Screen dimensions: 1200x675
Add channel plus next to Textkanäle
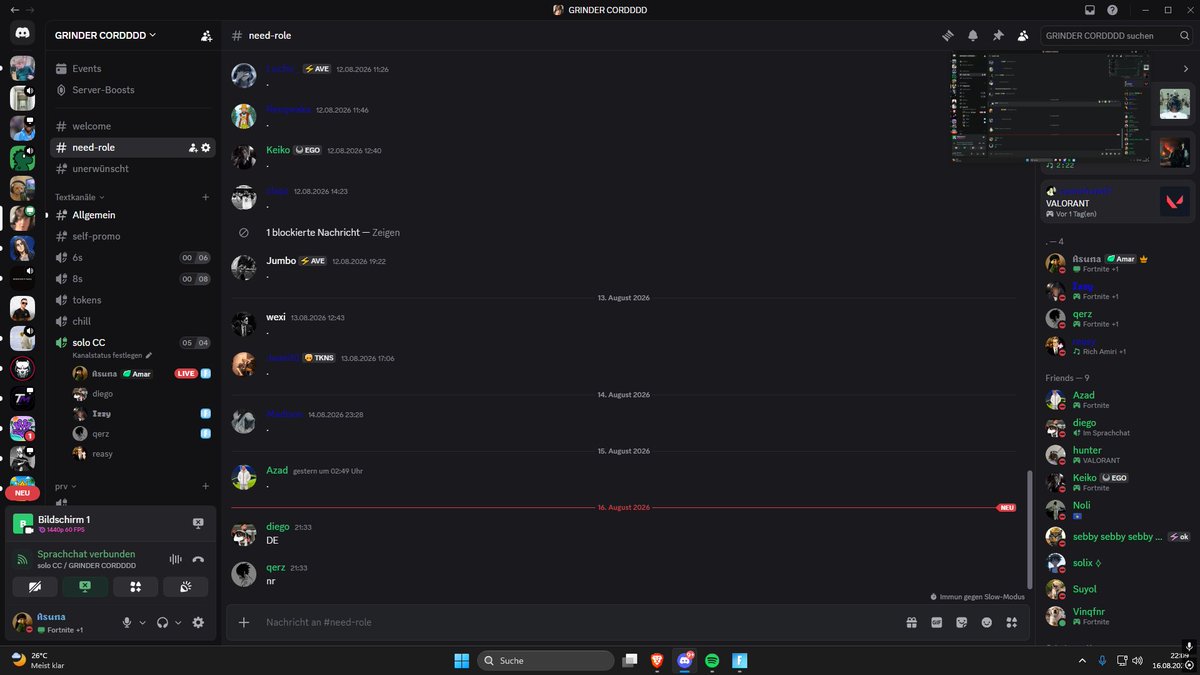[x=206, y=197]
